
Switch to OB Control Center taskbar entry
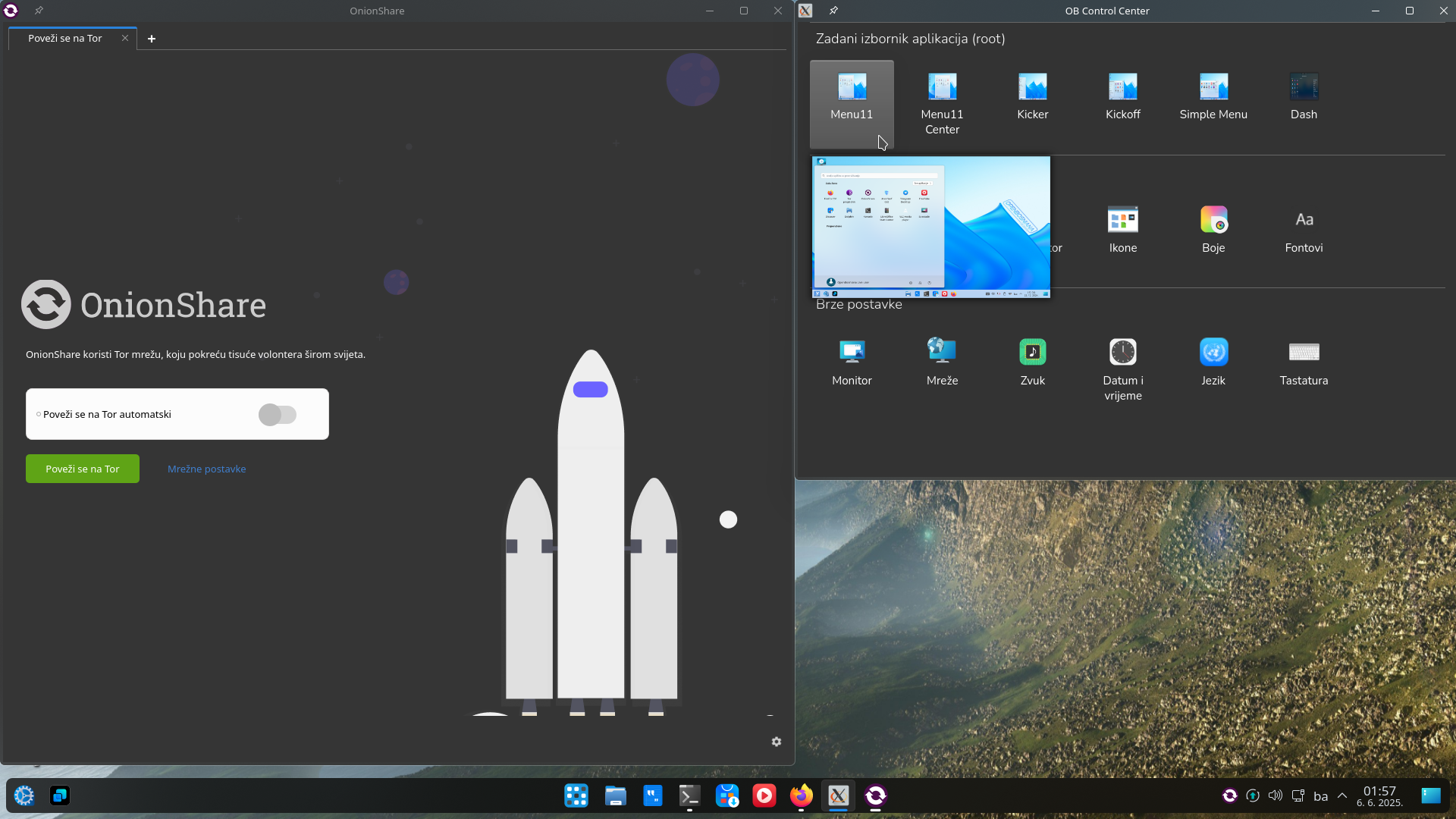[x=838, y=795]
